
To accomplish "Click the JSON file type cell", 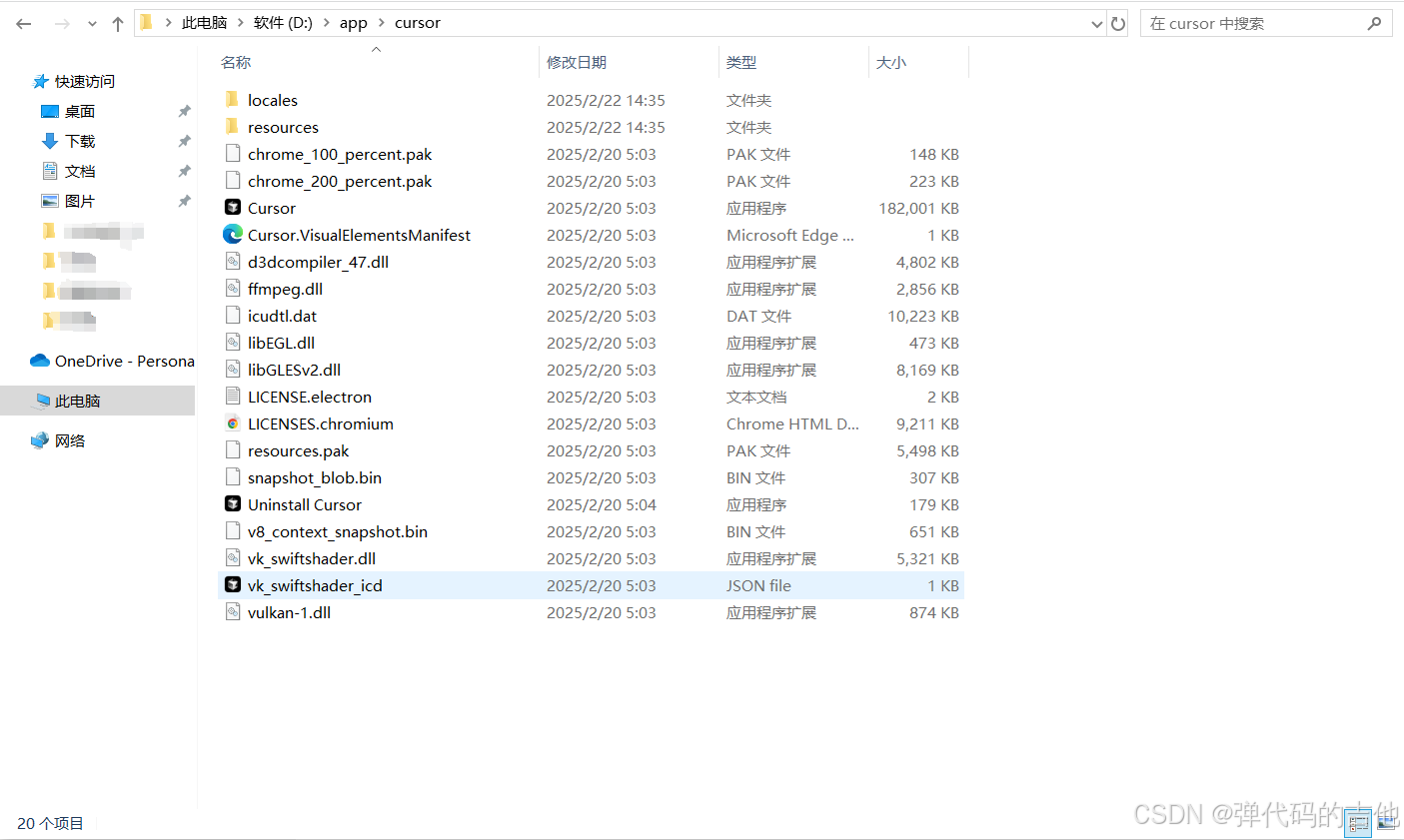I will [758, 585].
